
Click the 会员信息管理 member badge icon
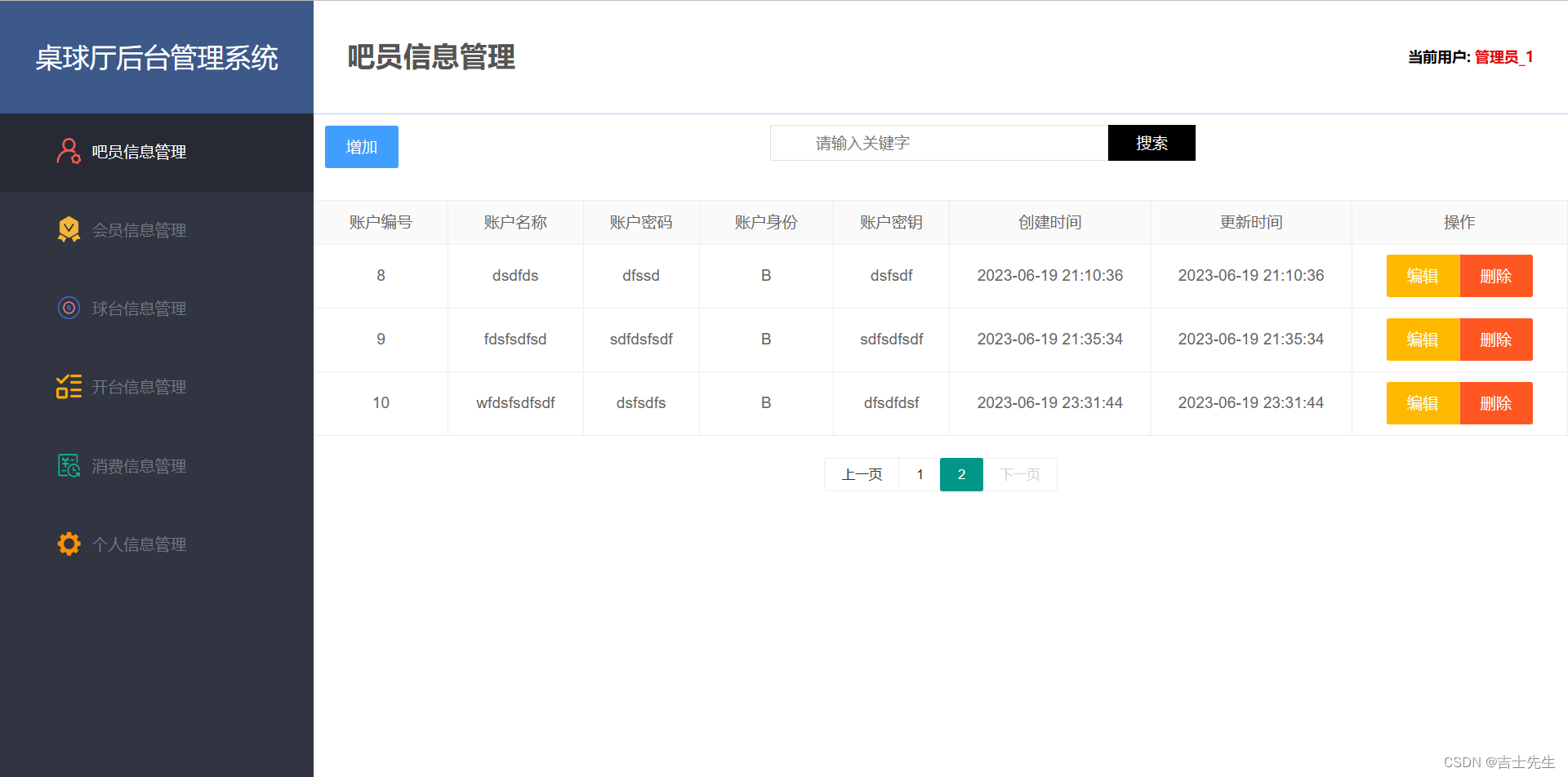(x=69, y=229)
